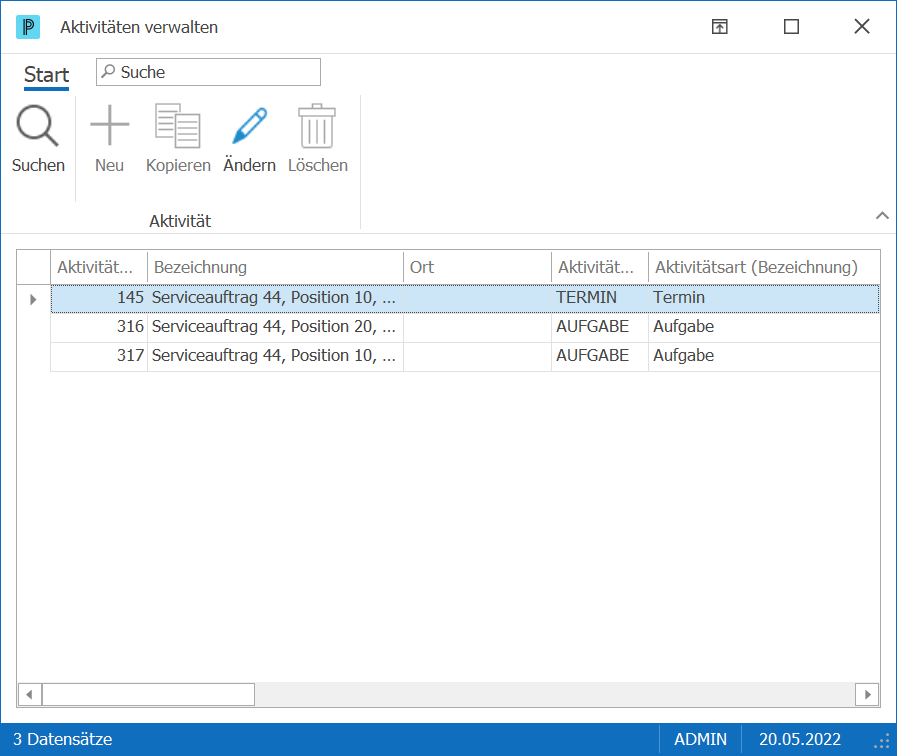Image resolution: width=897 pixels, height=756 pixels.
Task: Sort by Aktivitätsart (Bezeichnung) column header
Action: (764, 267)
